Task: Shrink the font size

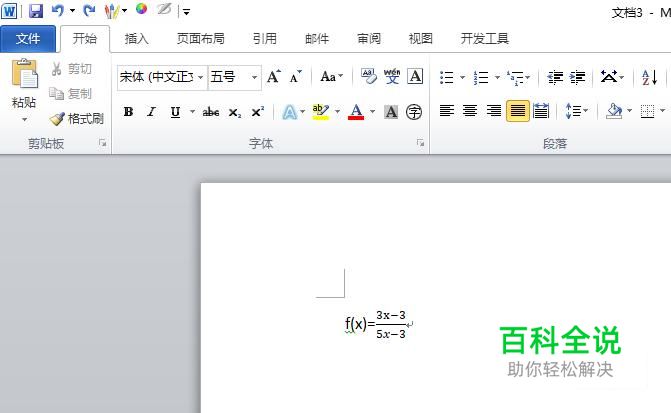Action: click(296, 77)
